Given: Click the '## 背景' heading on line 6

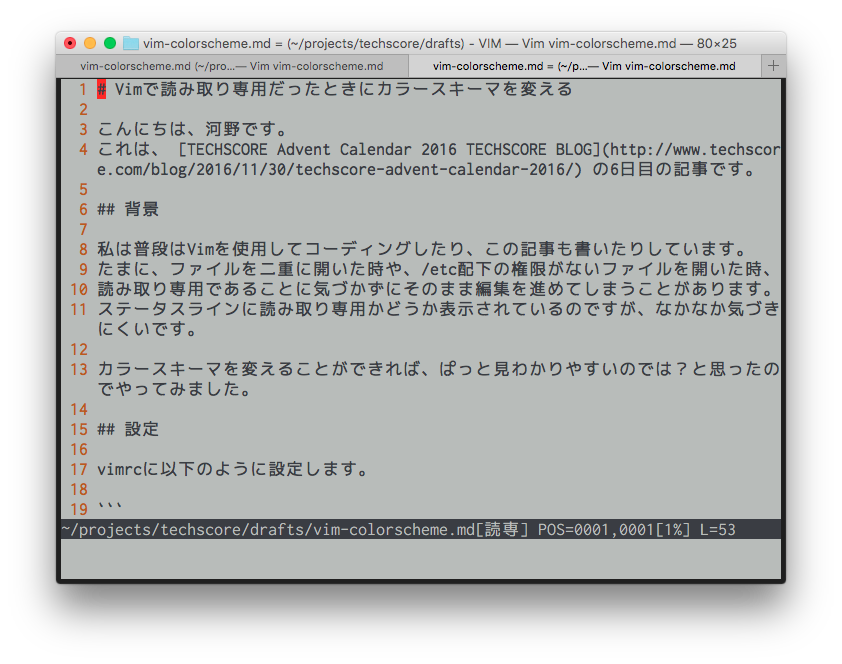Looking at the screenshot, I should pyautogui.click(x=128, y=210).
